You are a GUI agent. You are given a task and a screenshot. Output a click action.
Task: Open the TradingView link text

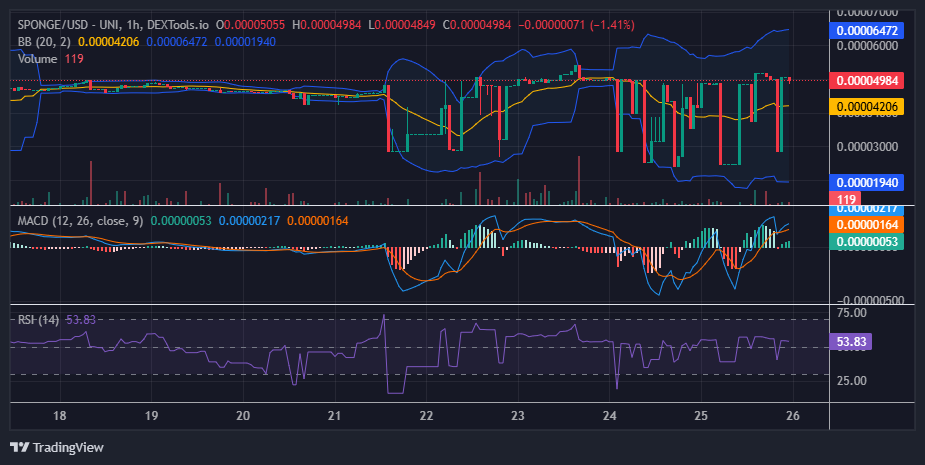[x=68, y=447]
